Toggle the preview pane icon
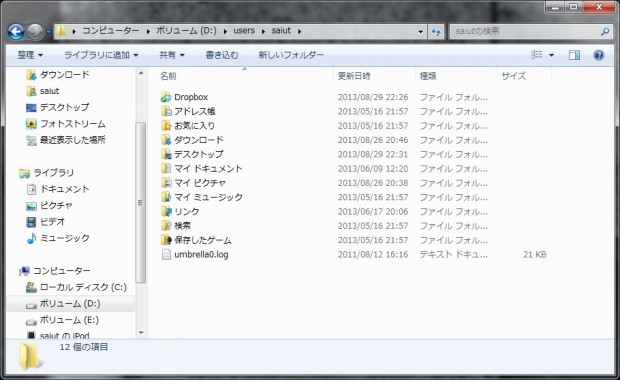 click(x=574, y=55)
